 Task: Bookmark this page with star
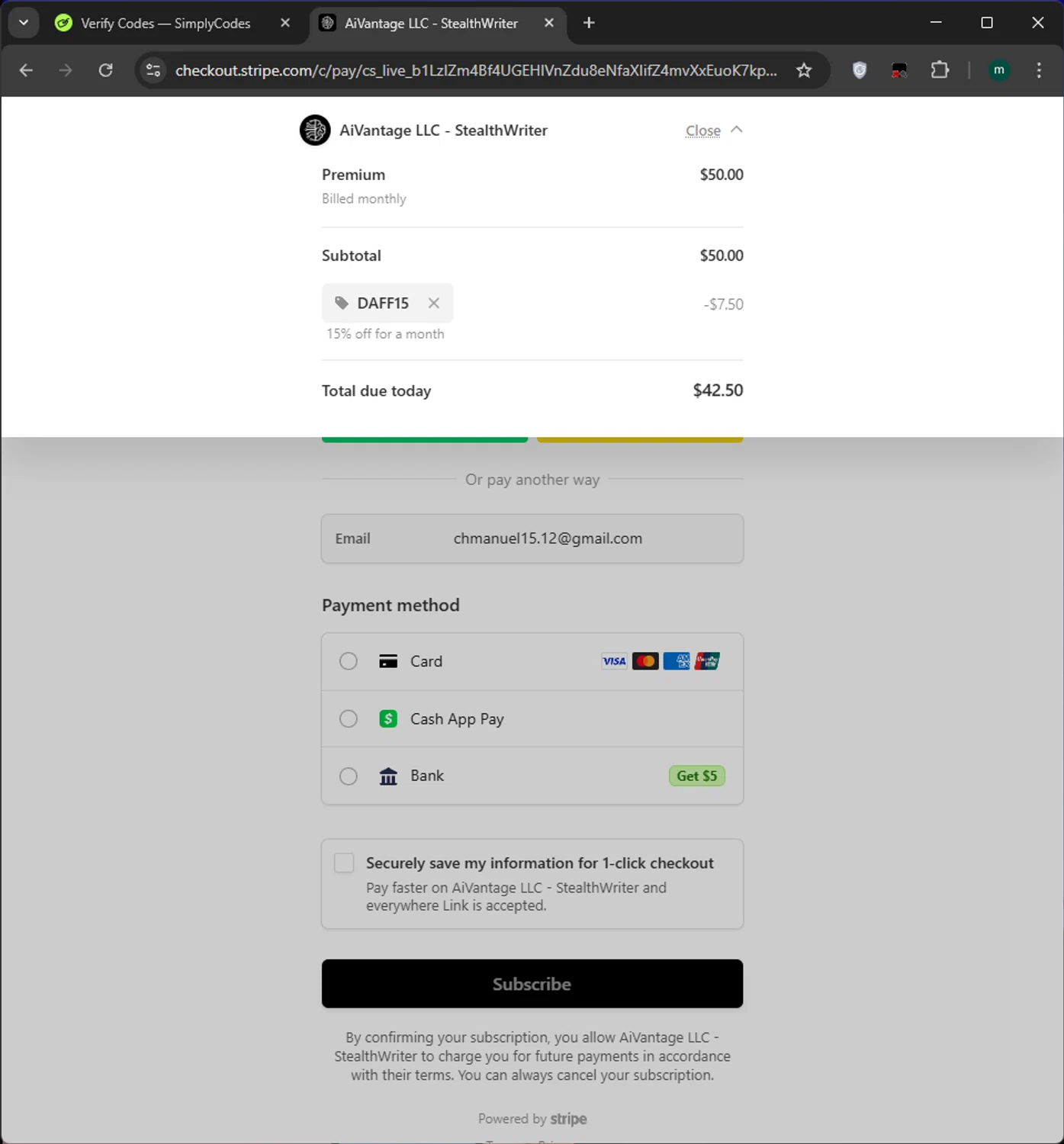click(804, 70)
